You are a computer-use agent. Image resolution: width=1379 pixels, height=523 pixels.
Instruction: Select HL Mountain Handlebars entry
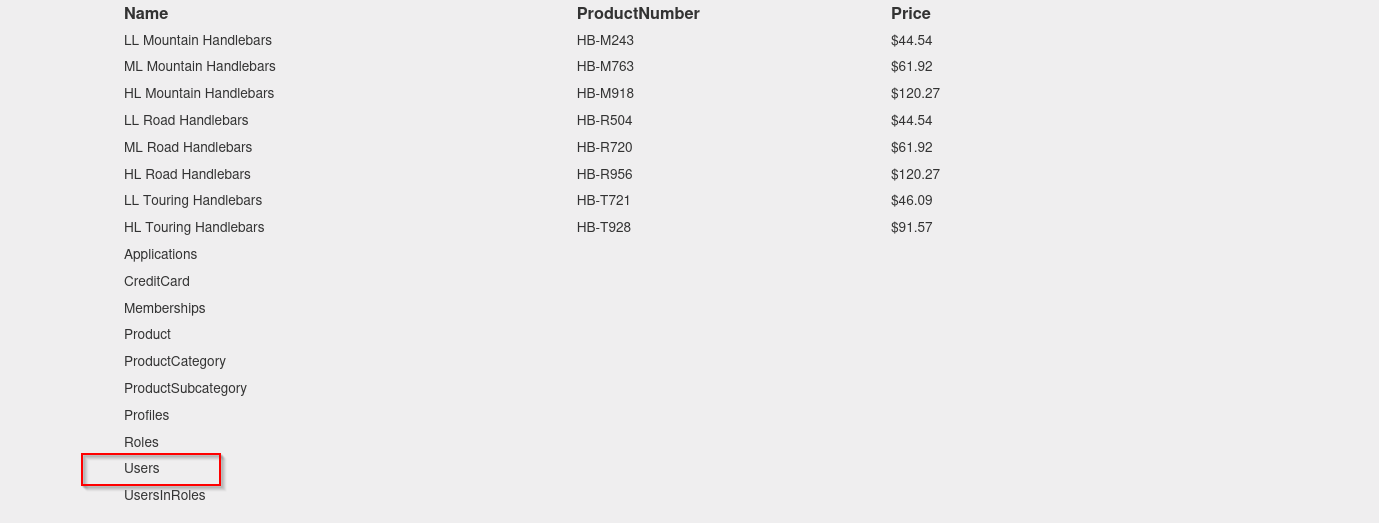(x=199, y=93)
